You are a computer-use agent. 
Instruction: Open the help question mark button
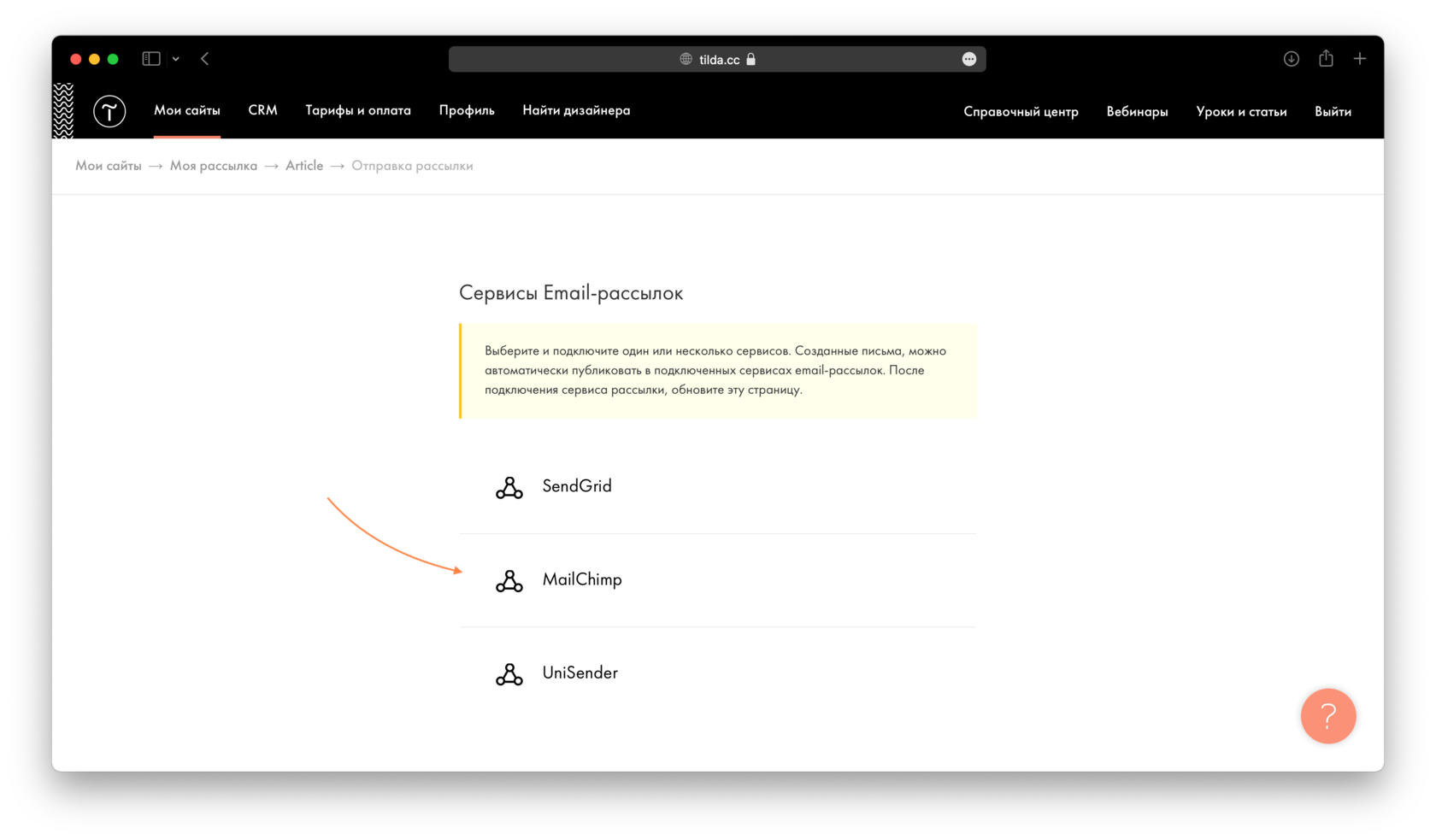tap(1328, 716)
